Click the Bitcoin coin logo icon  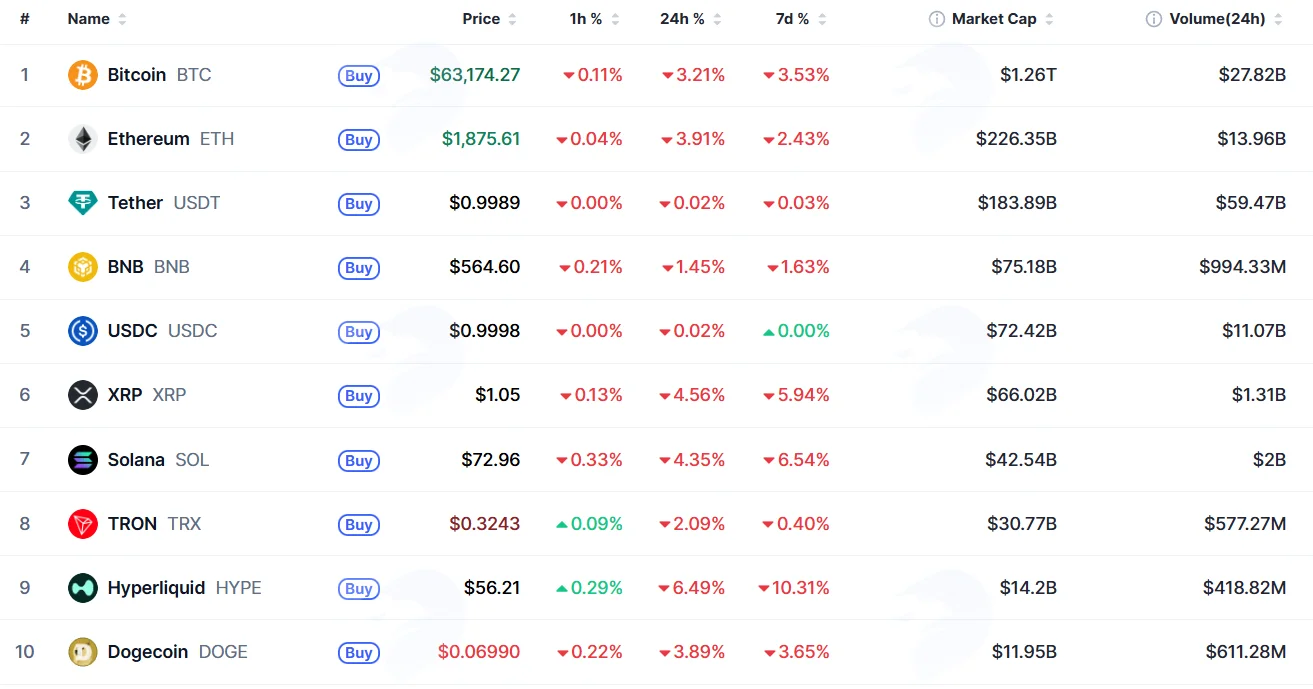coord(83,75)
